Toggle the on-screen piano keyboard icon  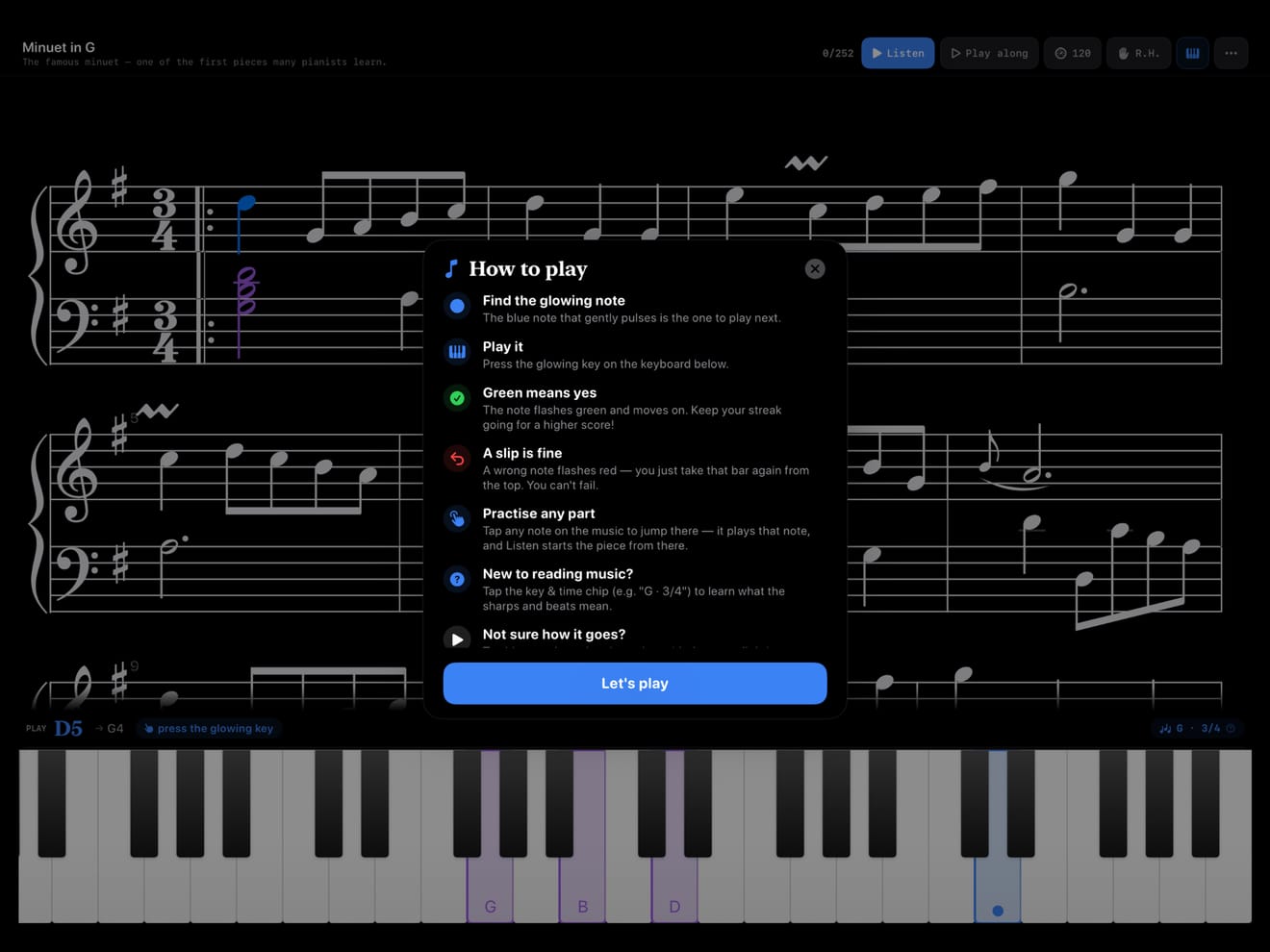coord(1193,53)
